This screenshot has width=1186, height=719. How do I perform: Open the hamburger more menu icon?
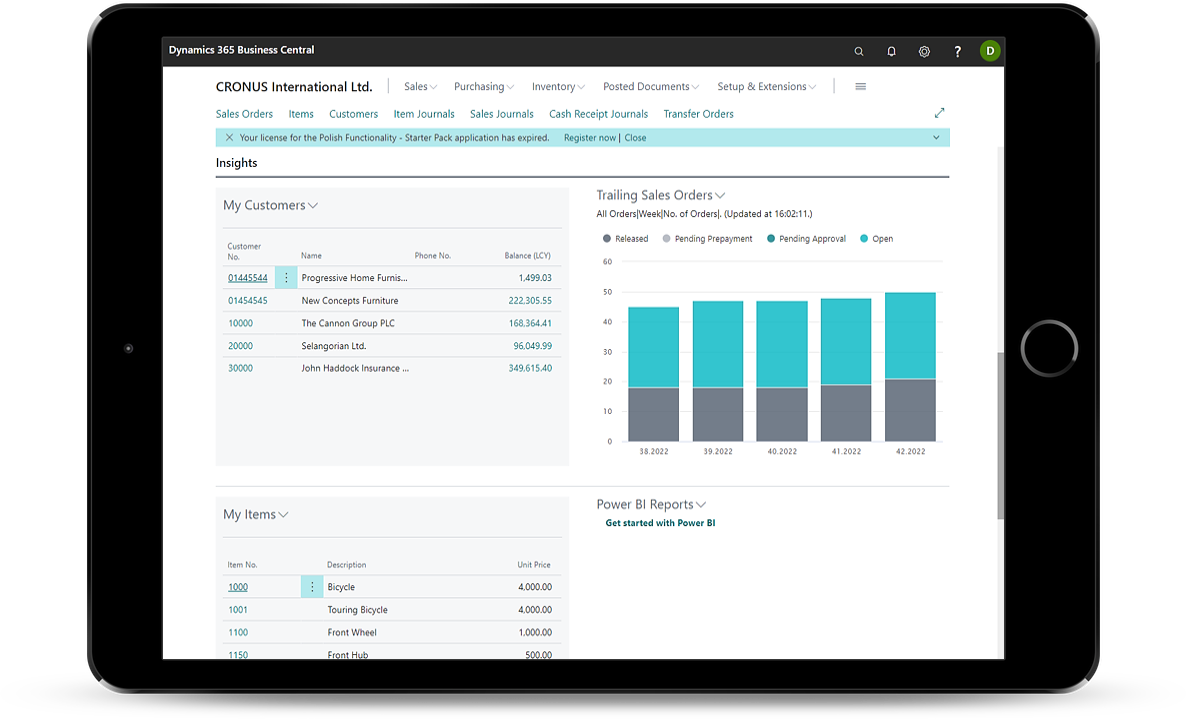[861, 86]
